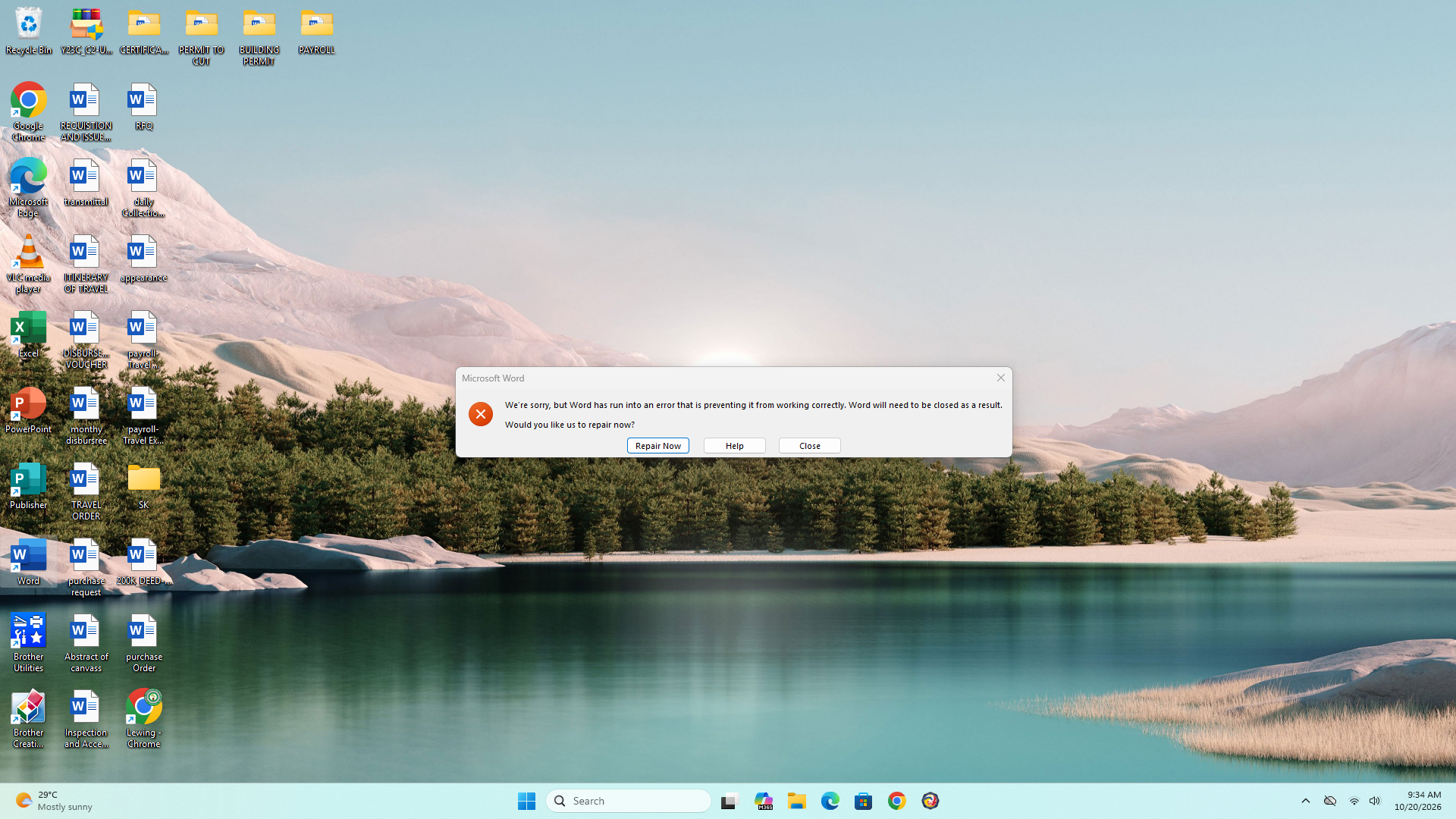Select the transmittal Word document
This screenshot has height=819, width=1456.
tap(86, 183)
